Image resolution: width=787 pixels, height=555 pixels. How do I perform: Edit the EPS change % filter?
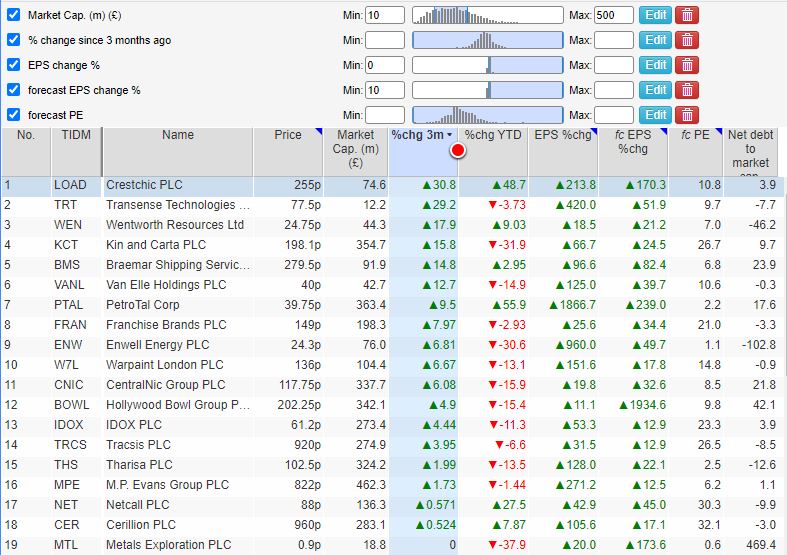(655, 65)
